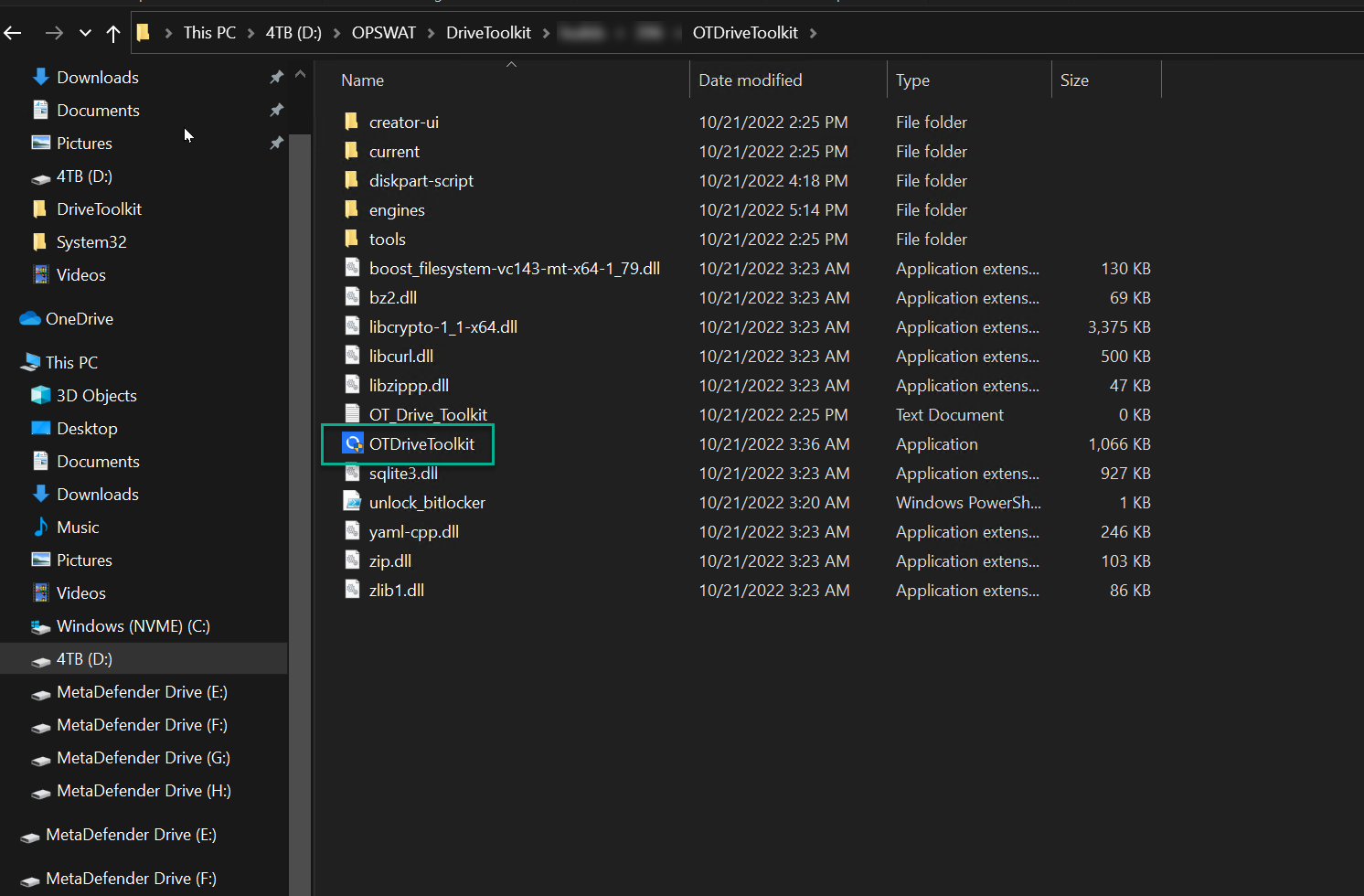Select the diskpart-script folder icon

[351, 180]
